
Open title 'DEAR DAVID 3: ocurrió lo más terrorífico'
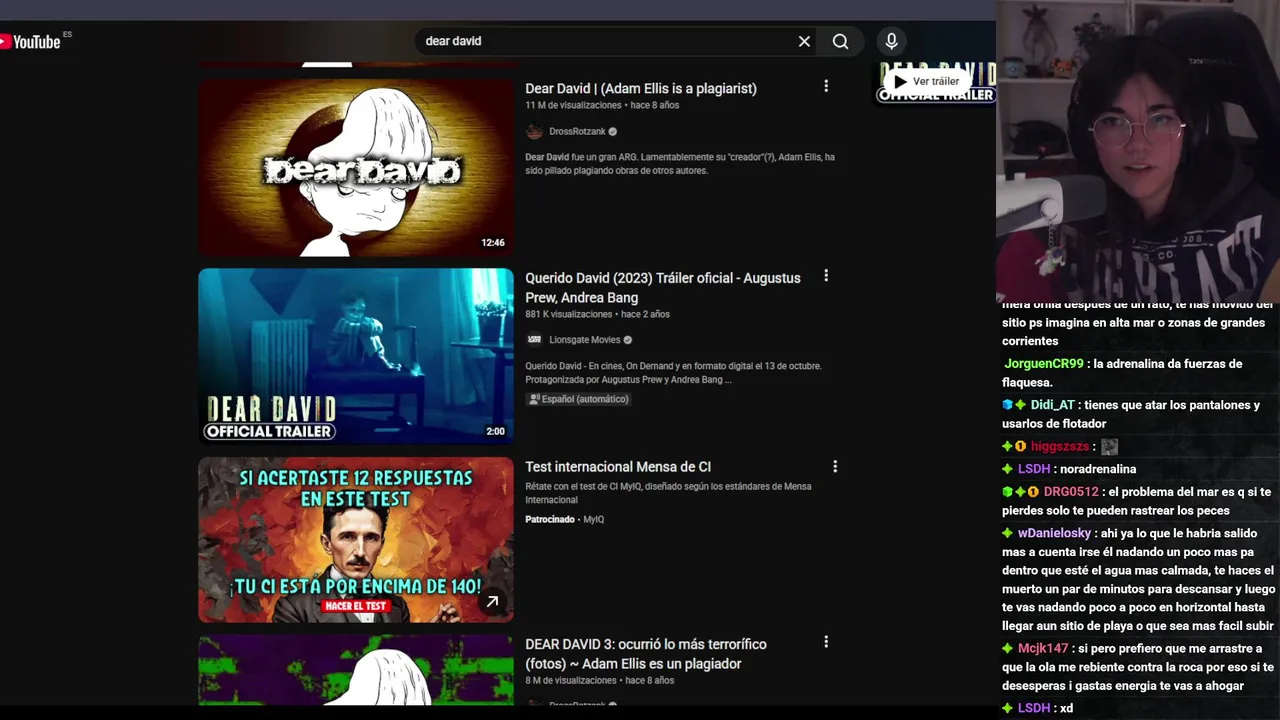tap(646, 654)
